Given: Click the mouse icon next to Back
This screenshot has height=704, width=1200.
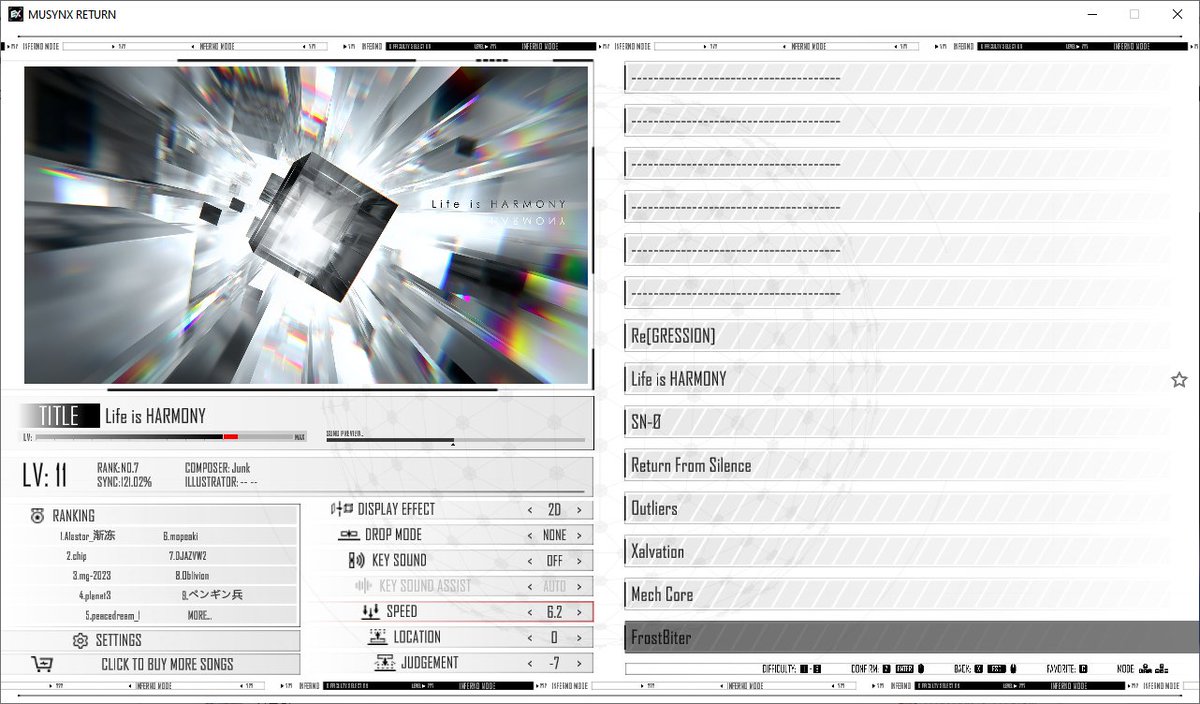Looking at the screenshot, I should [1013, 669].
